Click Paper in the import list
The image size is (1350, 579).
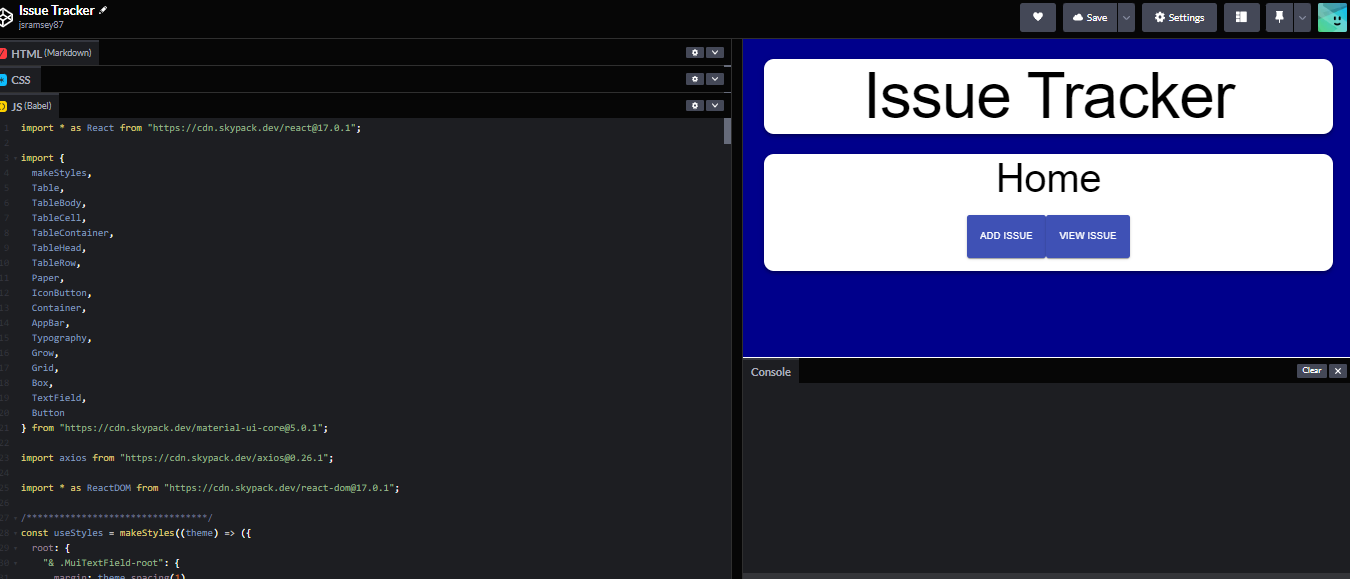click(x=46, y=278)
